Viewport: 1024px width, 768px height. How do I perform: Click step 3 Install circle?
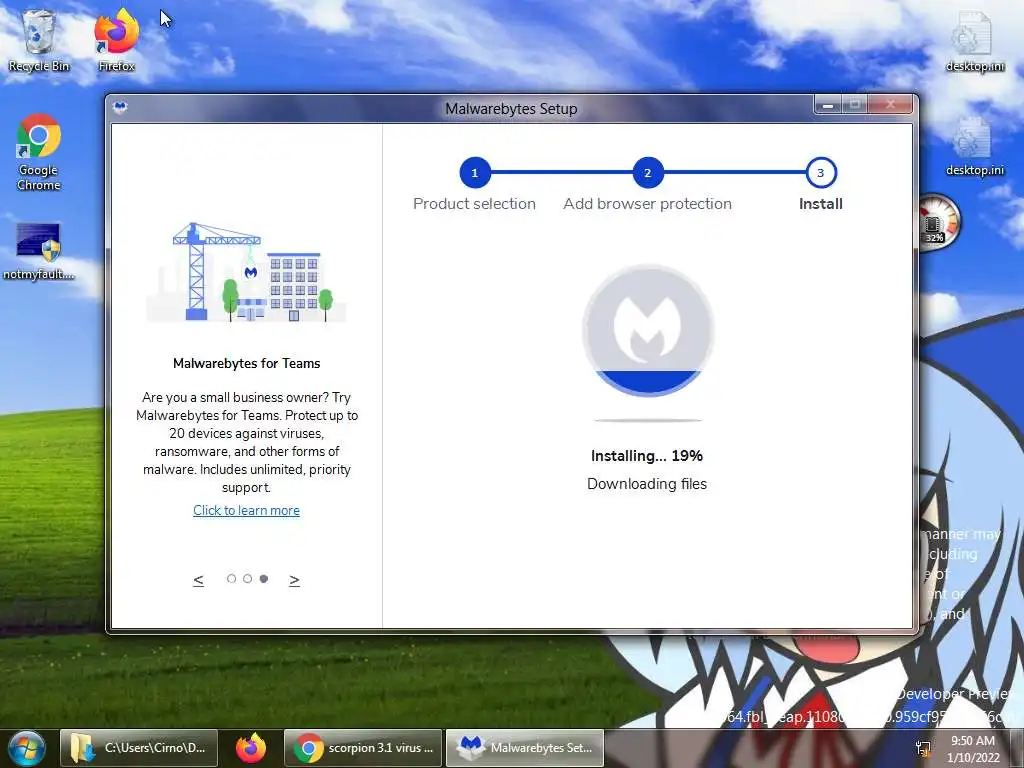pos(821,173)
